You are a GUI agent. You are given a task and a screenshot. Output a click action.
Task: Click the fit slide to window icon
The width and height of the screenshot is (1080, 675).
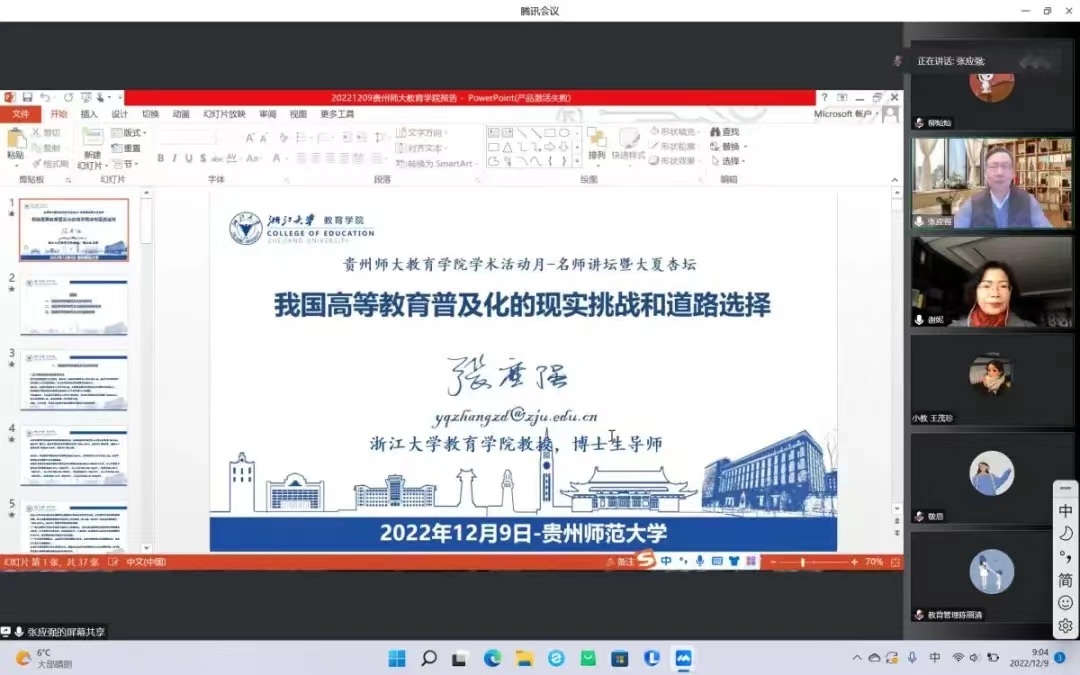tap(895, 562)
